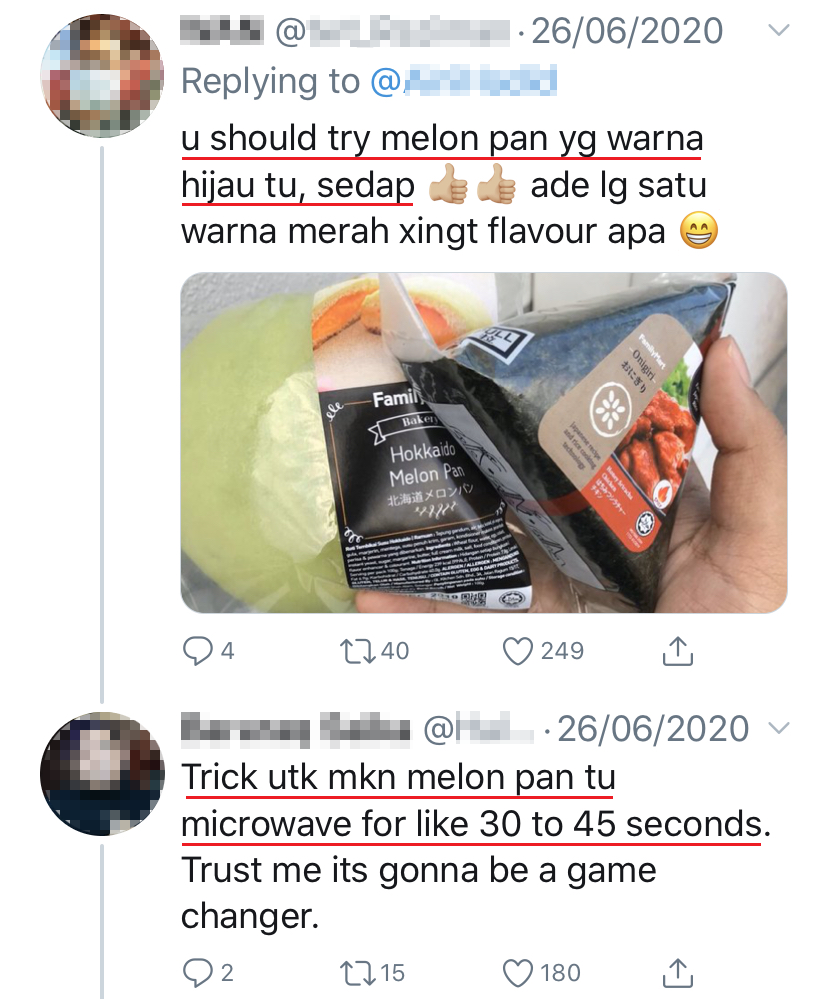Share the melon pan photo tweet

point(678,651)
